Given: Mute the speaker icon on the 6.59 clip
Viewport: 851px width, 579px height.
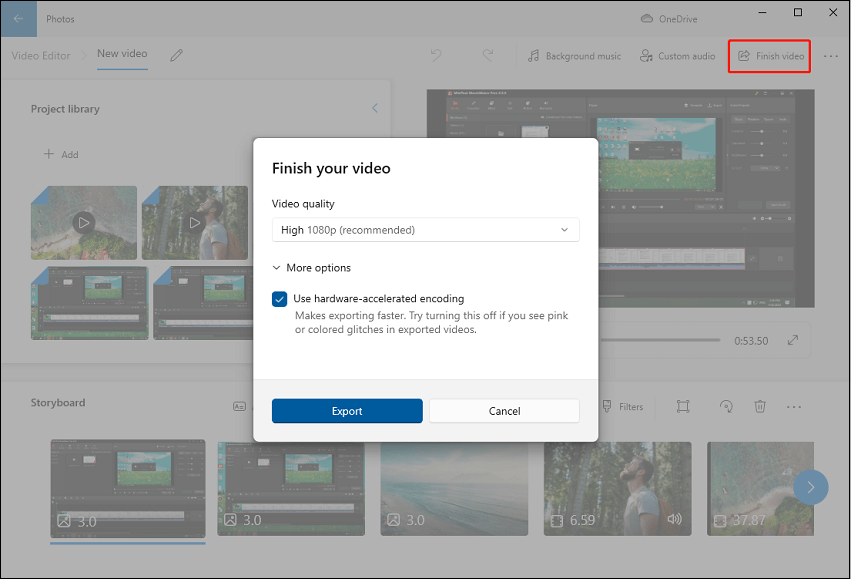Looking at the screenshot, I should click(674, 519).
